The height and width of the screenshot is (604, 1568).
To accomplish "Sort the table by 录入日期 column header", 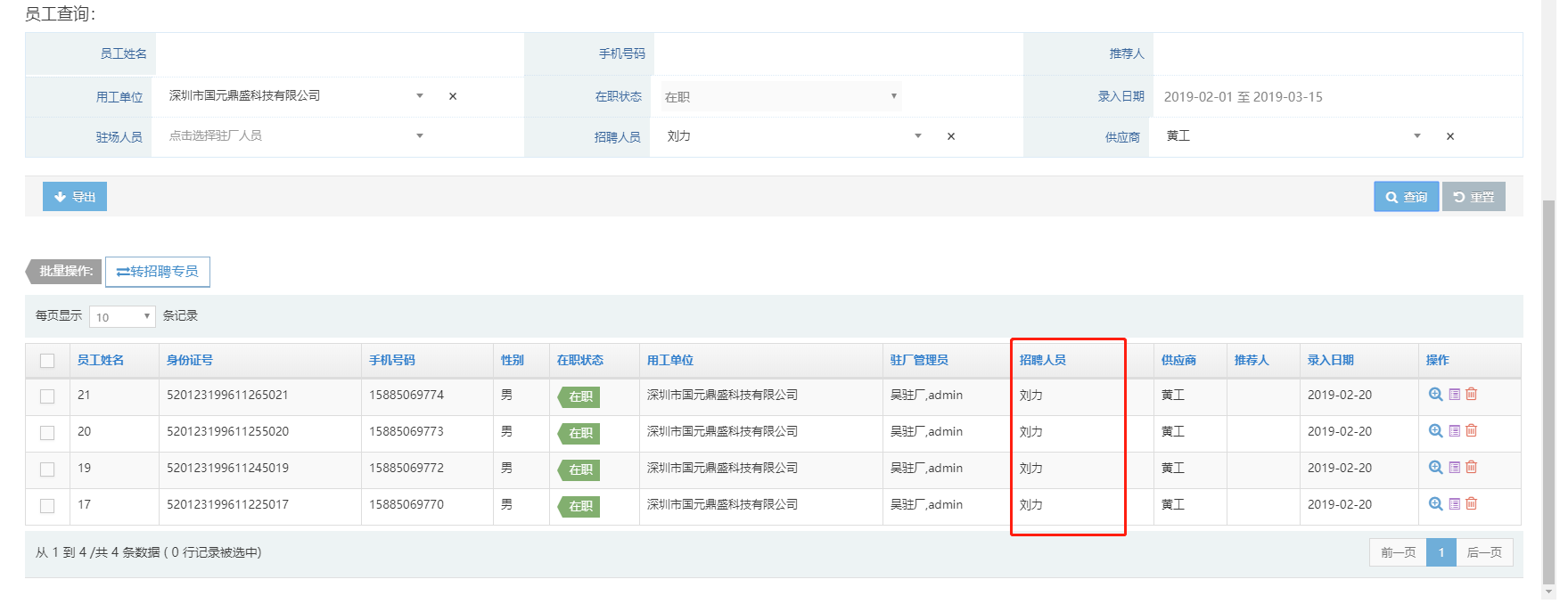I will (x=1330, y=361).
